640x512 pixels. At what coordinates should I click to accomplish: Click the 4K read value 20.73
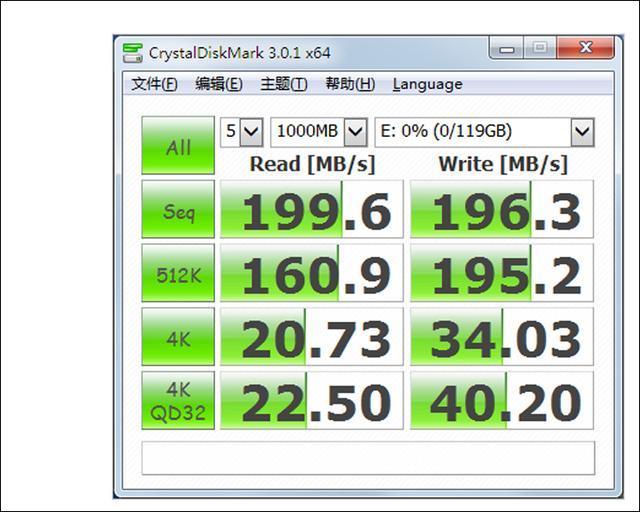coord(312,336)
